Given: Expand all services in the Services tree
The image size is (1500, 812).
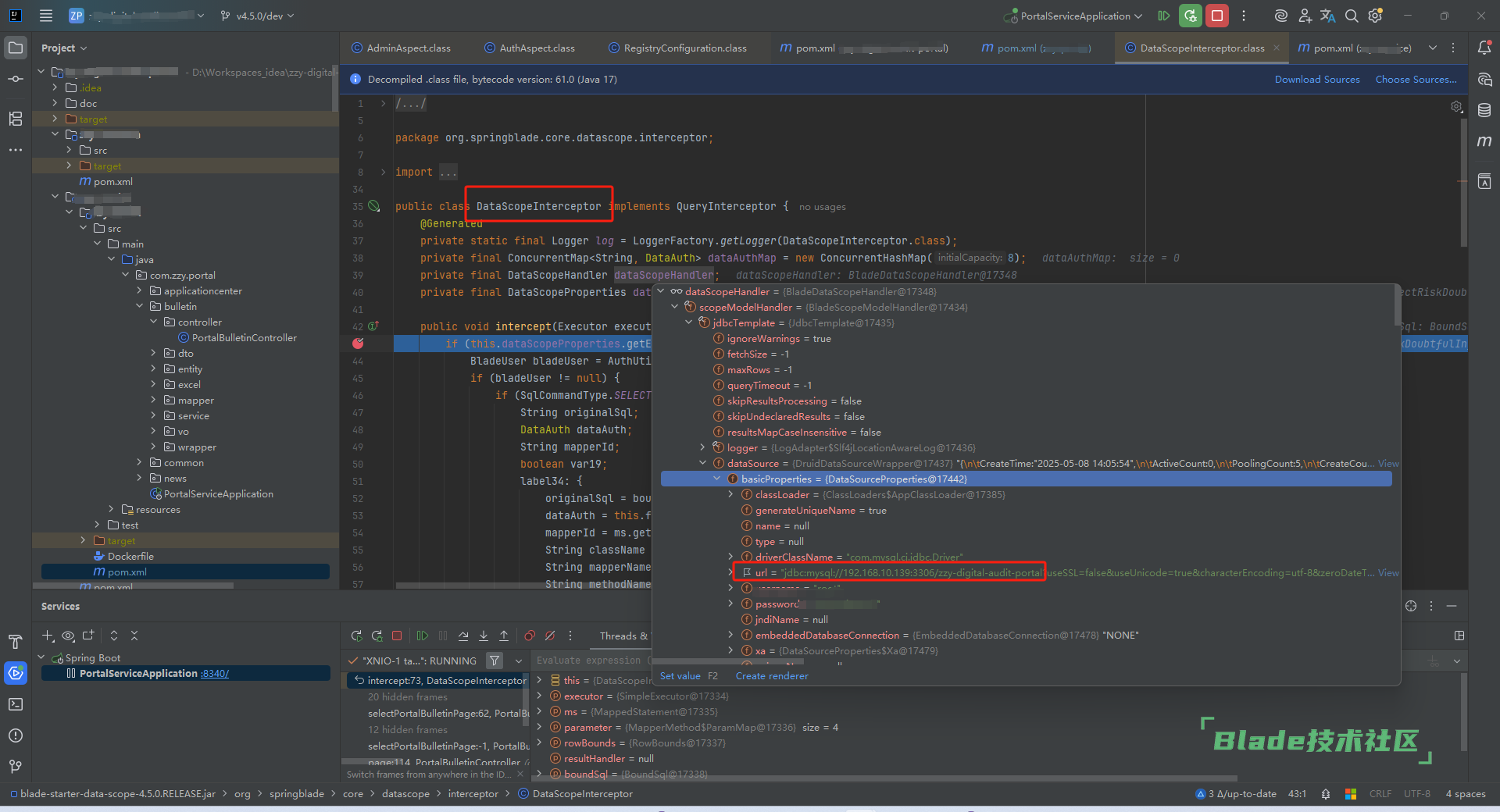Looking at the screenshot, I should coord(113,636).
